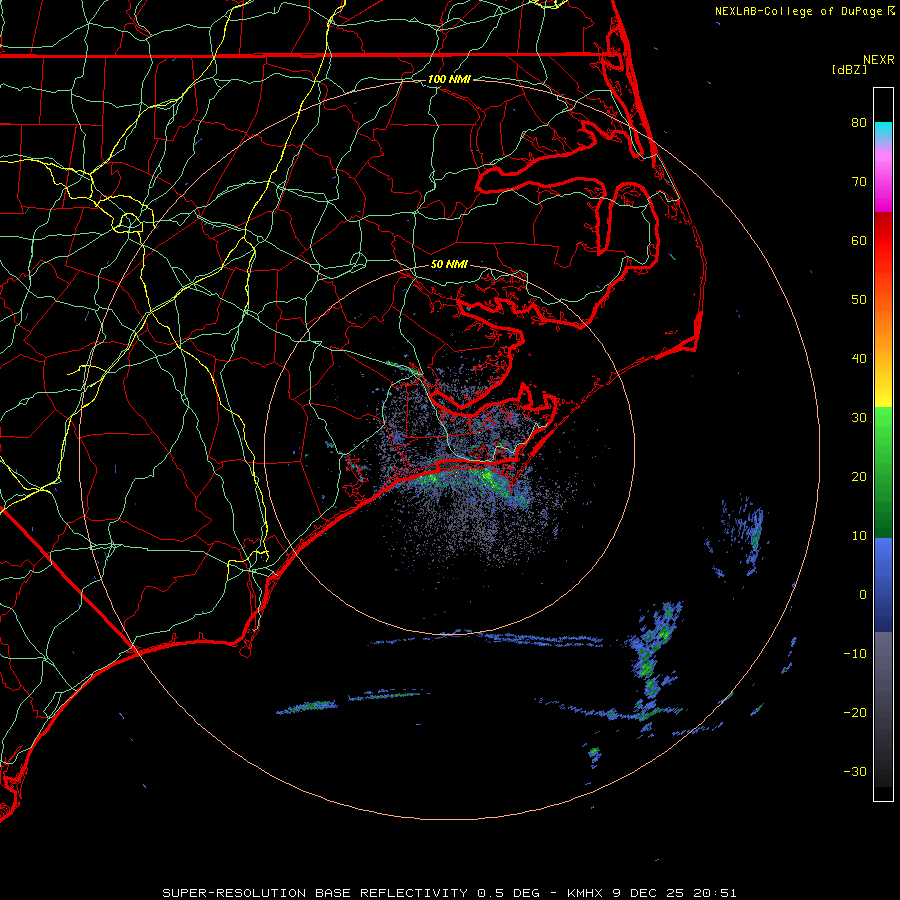This screenshot has height=900, width=900.
Task: Click the -20 value on the dBZ scale
Action: [x=855, y=712]
